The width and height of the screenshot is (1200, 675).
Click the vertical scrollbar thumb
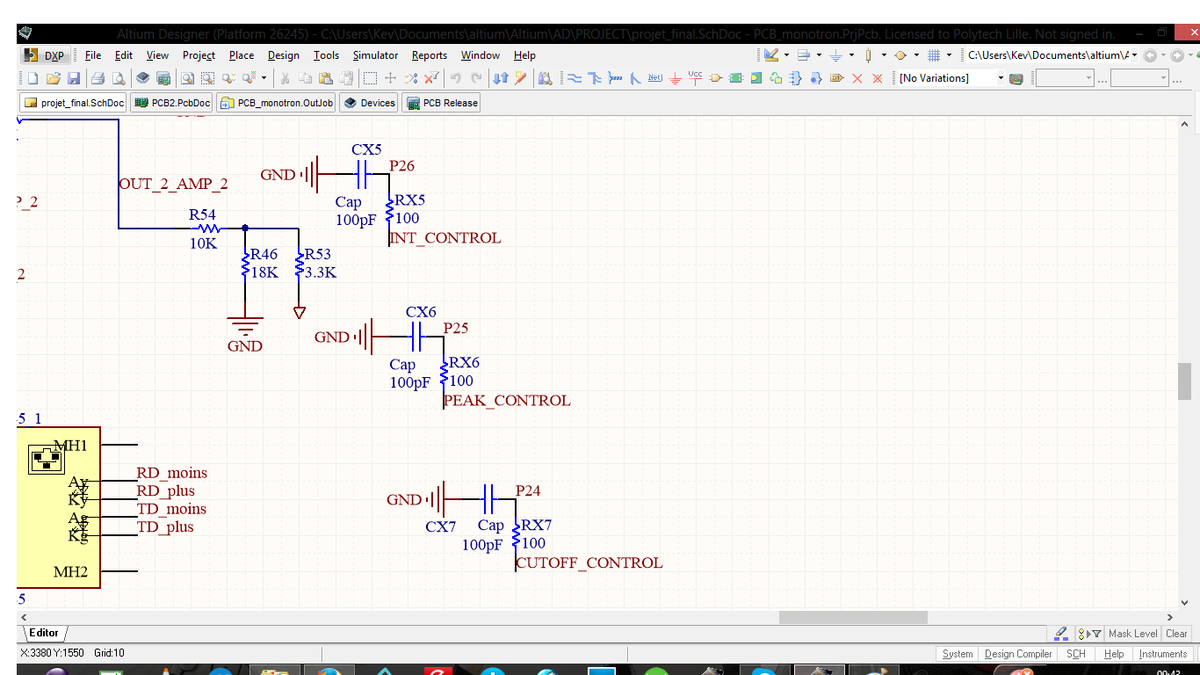tap(1185, 380)
